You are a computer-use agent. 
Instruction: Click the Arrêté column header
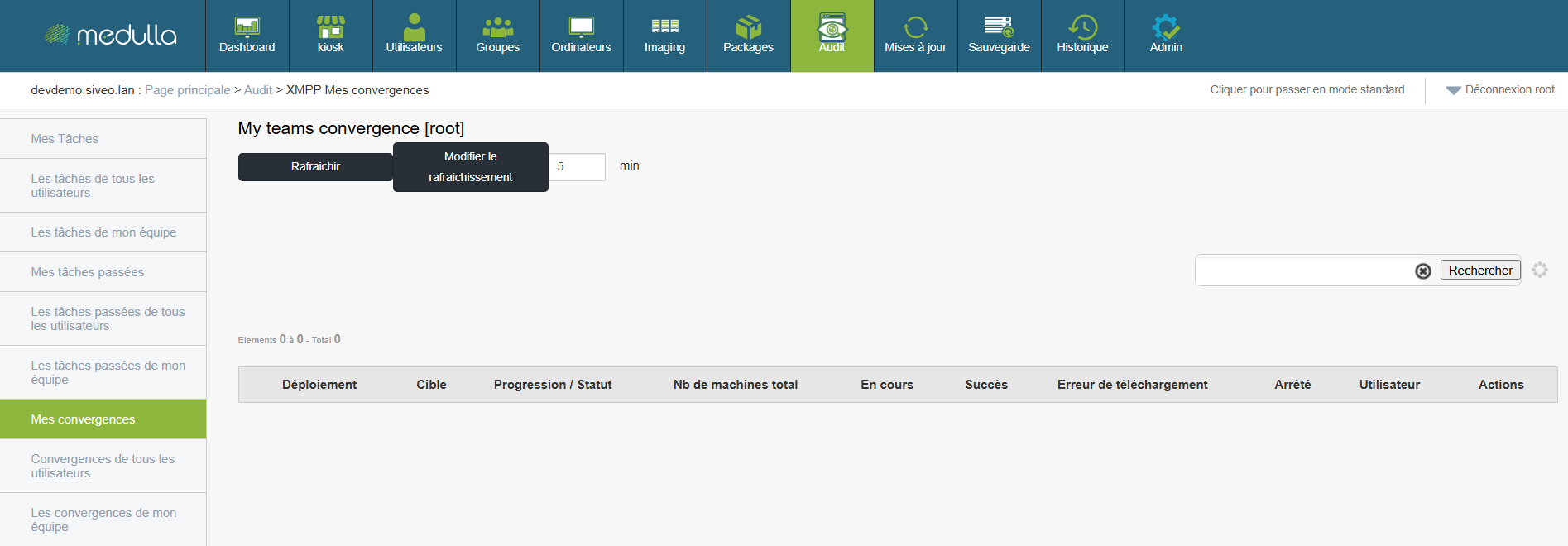coord(1292,385)
